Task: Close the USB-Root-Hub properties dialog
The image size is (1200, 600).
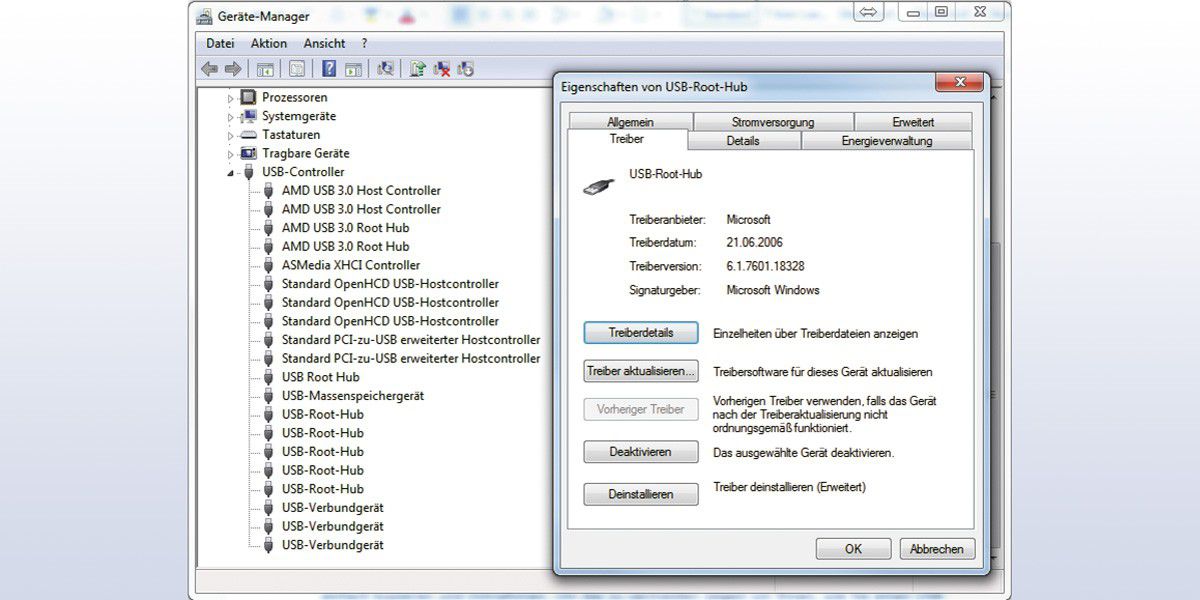Action: [x=958, y=82]
